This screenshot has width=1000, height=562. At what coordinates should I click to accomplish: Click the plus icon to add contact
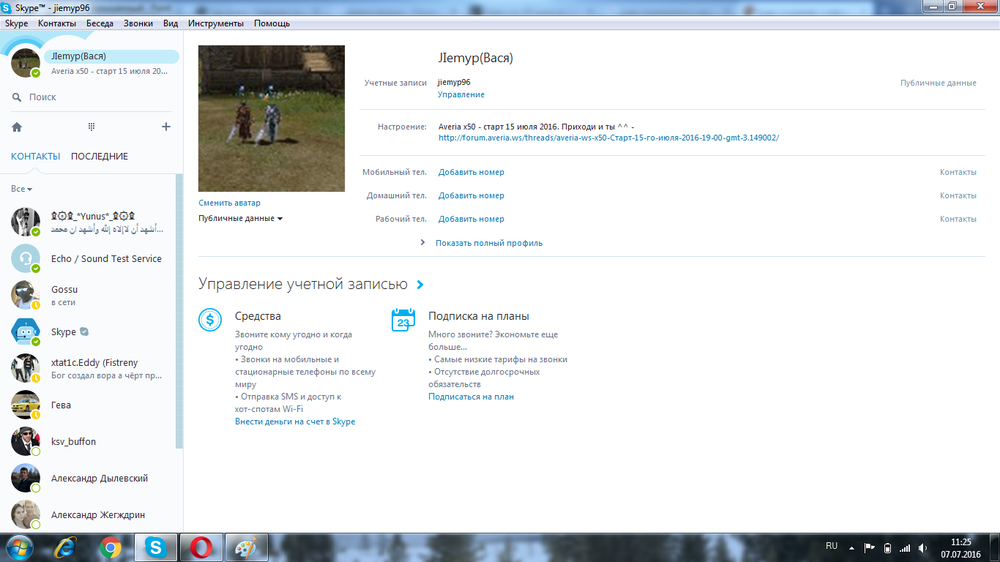pyautogui.click(x=166, y=127)
